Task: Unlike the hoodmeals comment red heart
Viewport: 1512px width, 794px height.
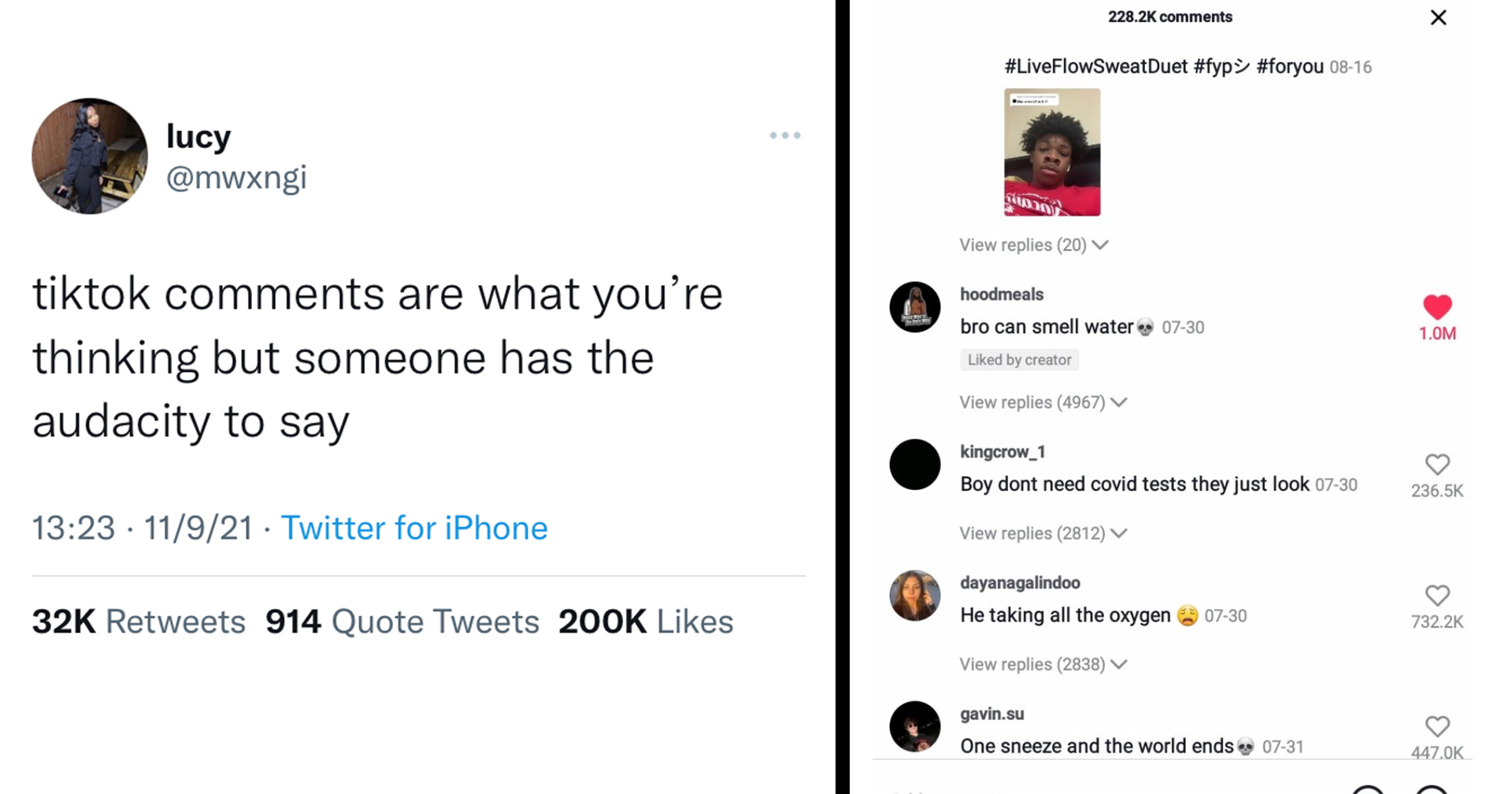Action: (x=1437, y=307)
